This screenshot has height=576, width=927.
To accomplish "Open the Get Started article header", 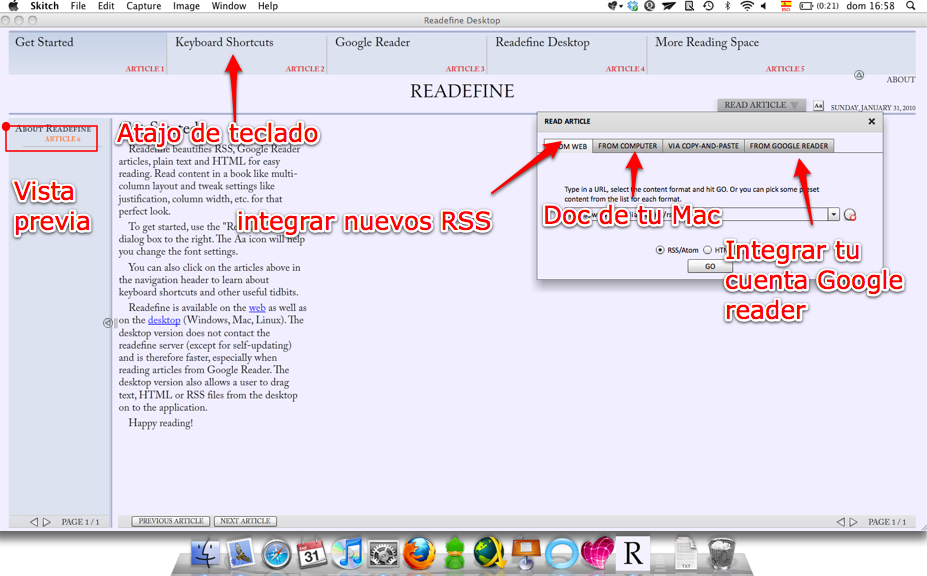I will [x=87, y=54].
